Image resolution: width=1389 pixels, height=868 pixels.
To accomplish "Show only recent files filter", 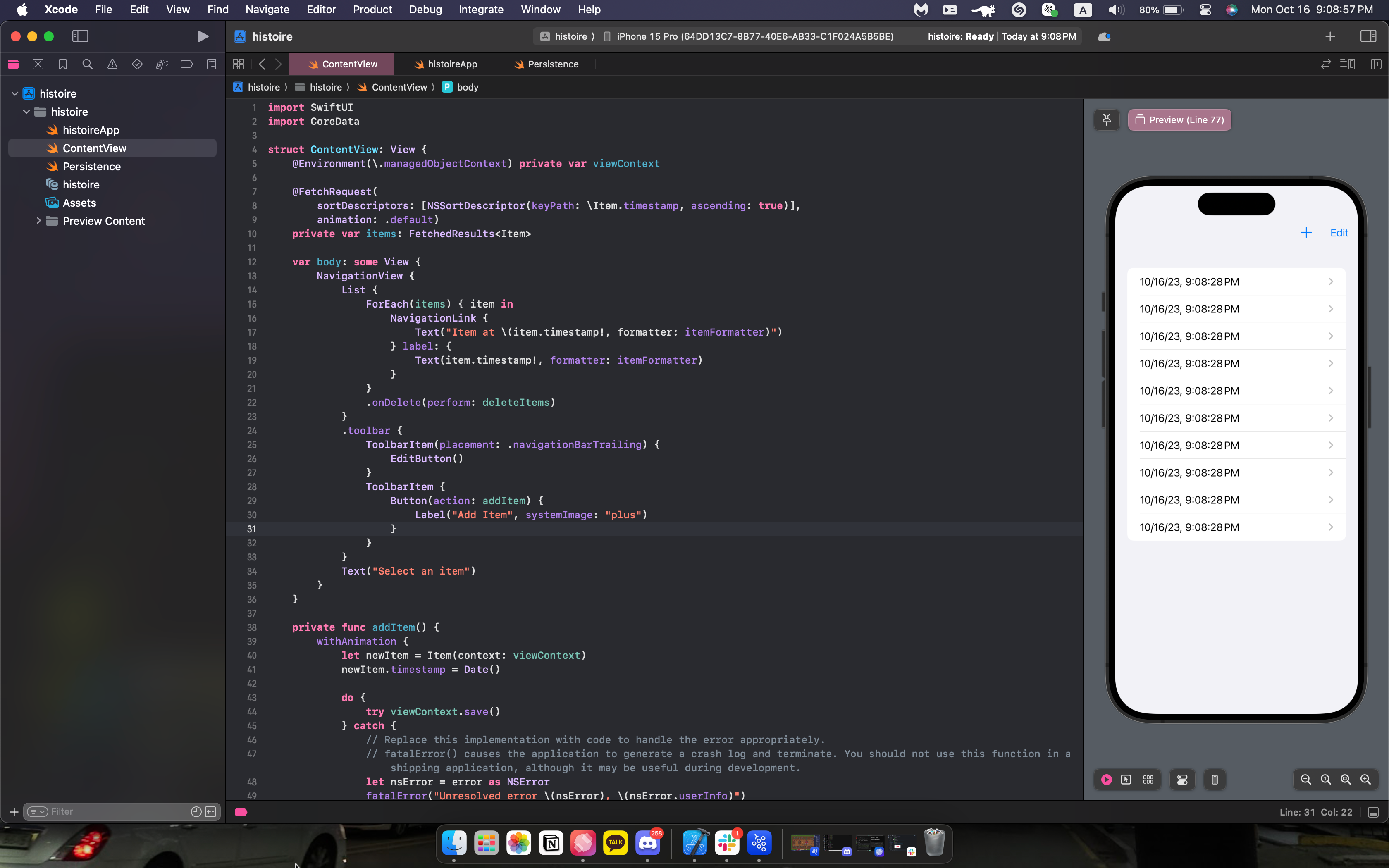I will click(x=196, y=812).
